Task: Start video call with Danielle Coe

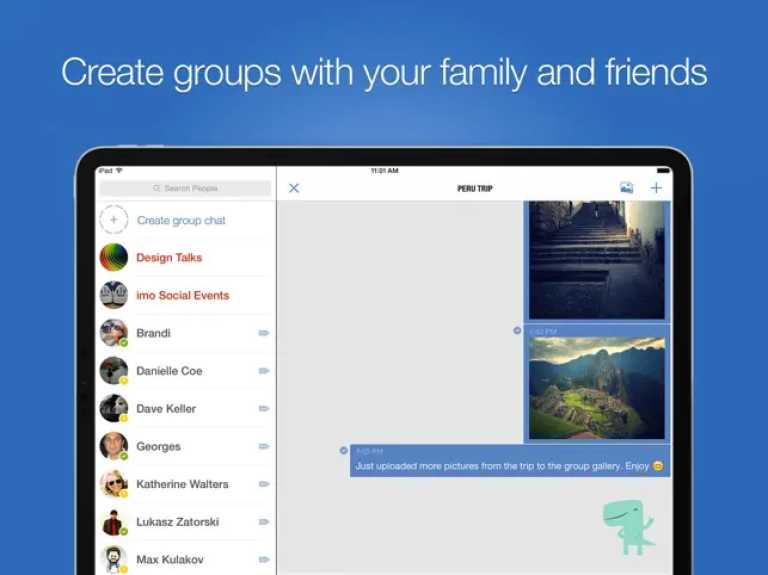Action: point(263,371)
